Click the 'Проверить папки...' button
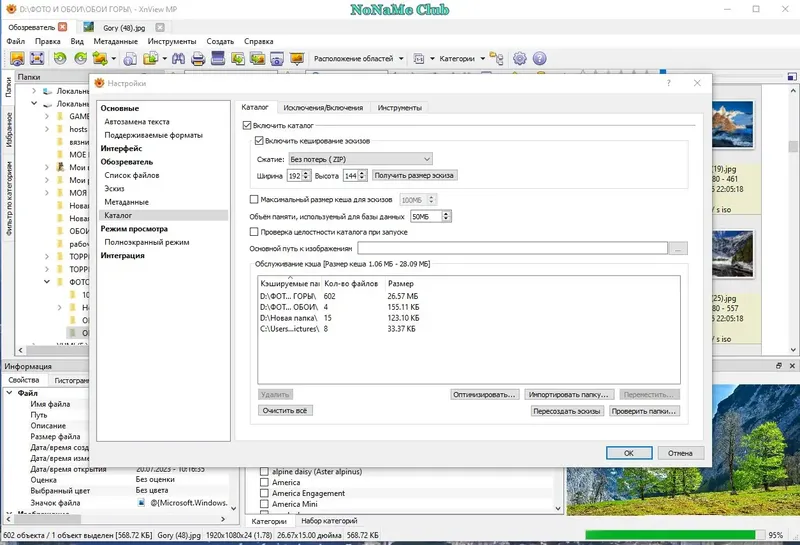Viewport: 800px width, 545px height. pos(644,411)
